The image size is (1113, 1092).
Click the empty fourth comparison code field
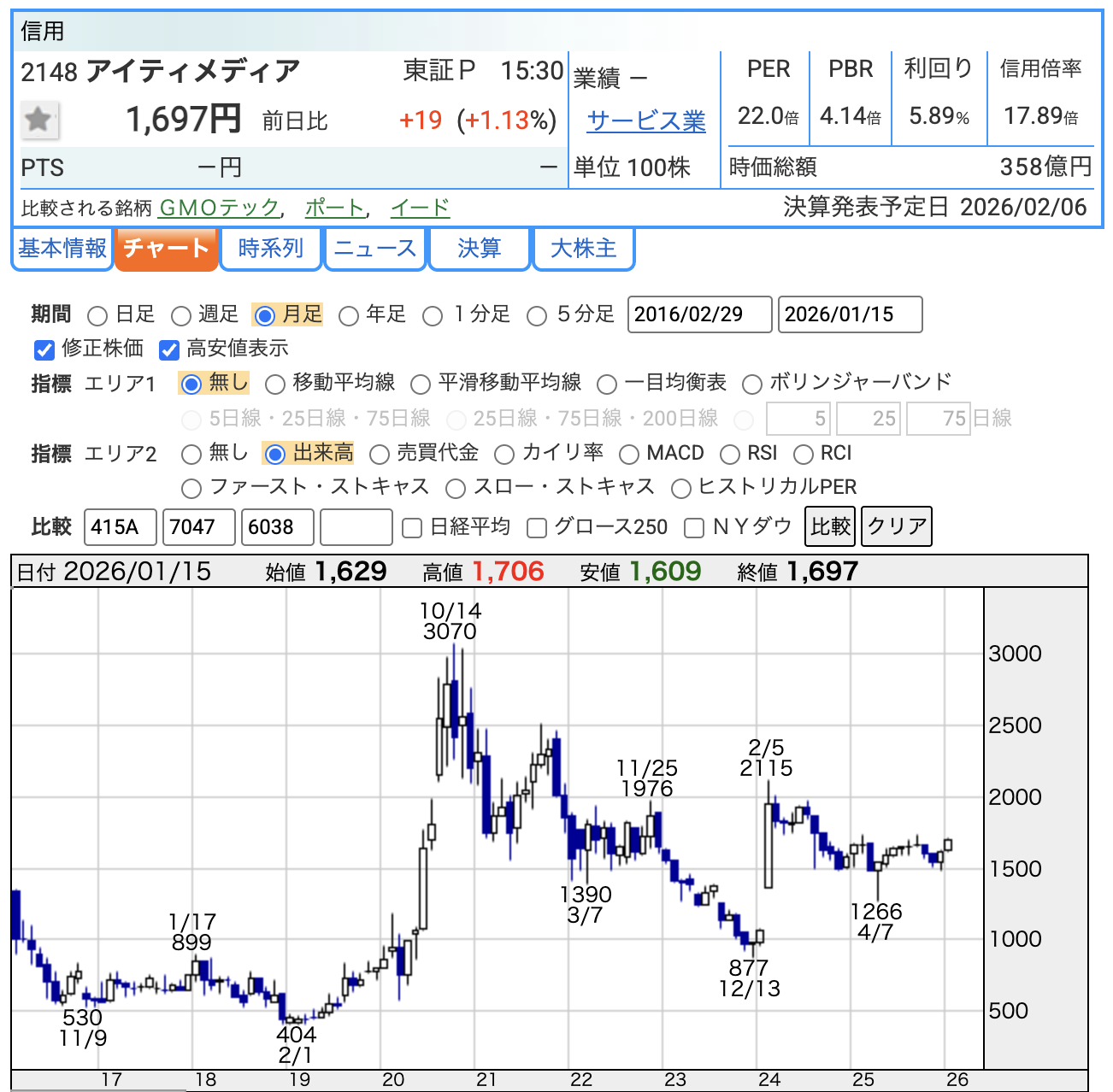356,527
